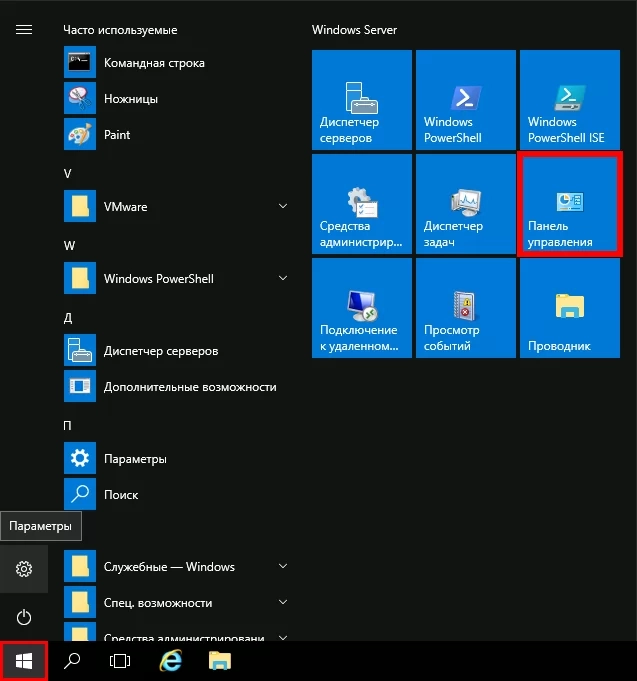This screenshot has width=637, height=681.
Task: Open the Просмотр событий tile
Action: tap(465, 308)
